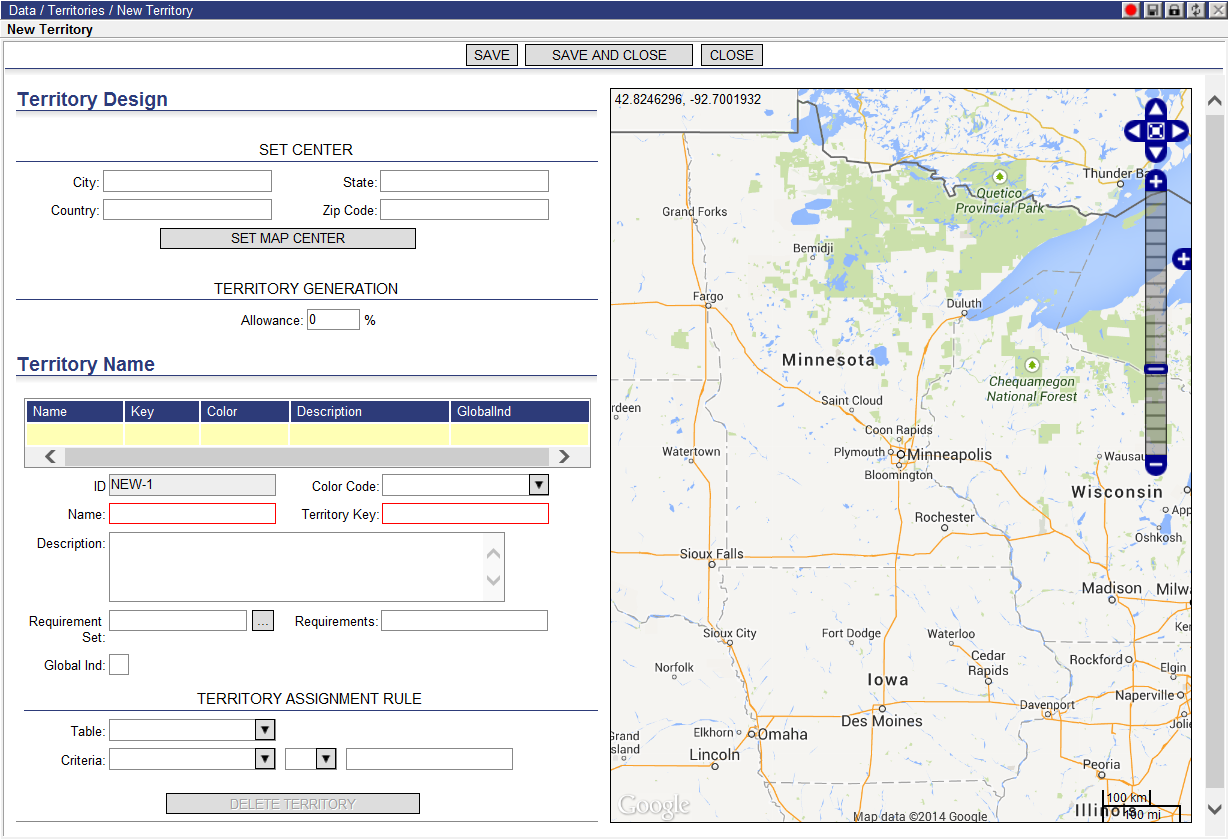Click the zoom slider handle on map
This screenshot has height=839, width=1228.
(x=1156, y=369)
